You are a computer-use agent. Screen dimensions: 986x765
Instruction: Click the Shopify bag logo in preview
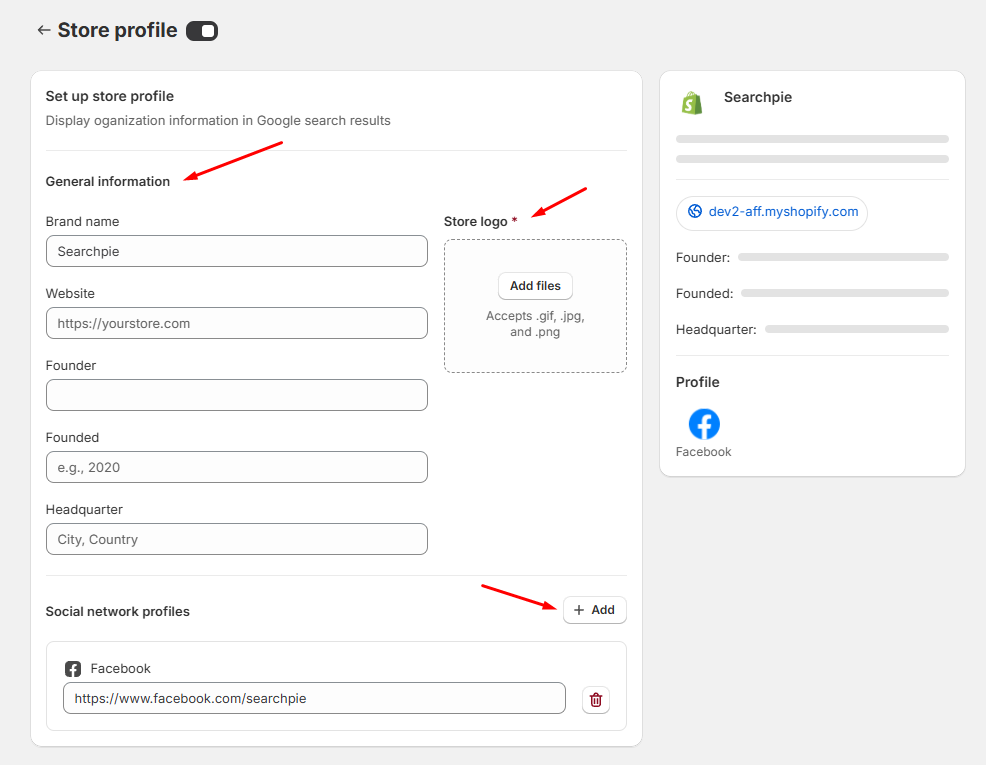pos(691,102)
